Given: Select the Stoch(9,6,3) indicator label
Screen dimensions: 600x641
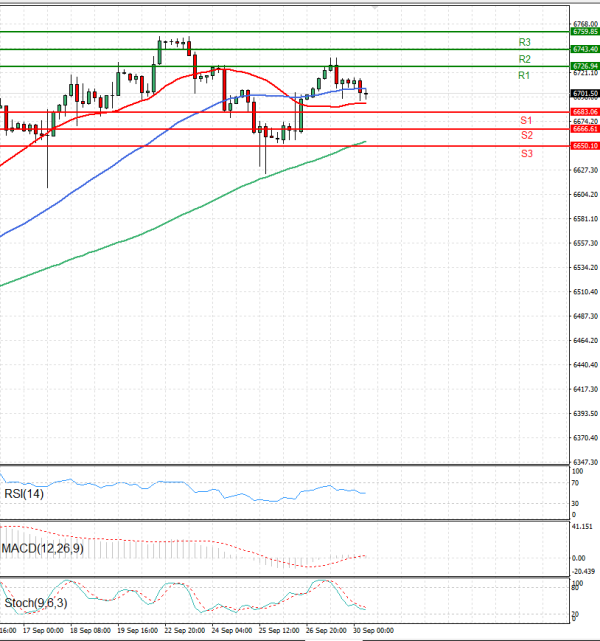Looking at the screenshot, I should (35, 603).
